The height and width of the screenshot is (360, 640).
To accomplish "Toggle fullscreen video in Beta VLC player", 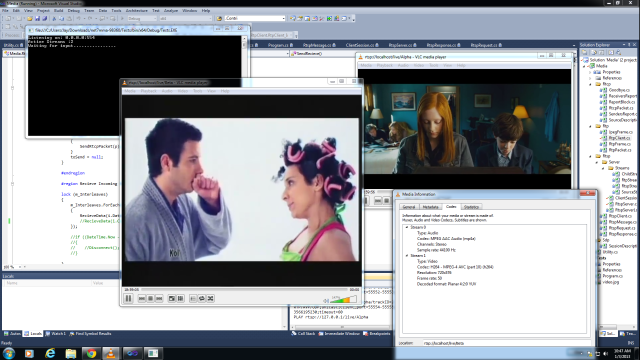I will (x=171, y=299).
